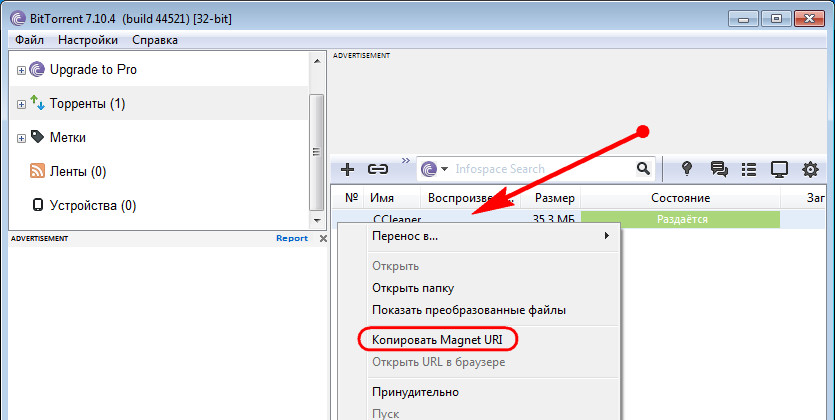
Task: Click the BitTorrent logo in search box
Action: click(x=429, y=169)
